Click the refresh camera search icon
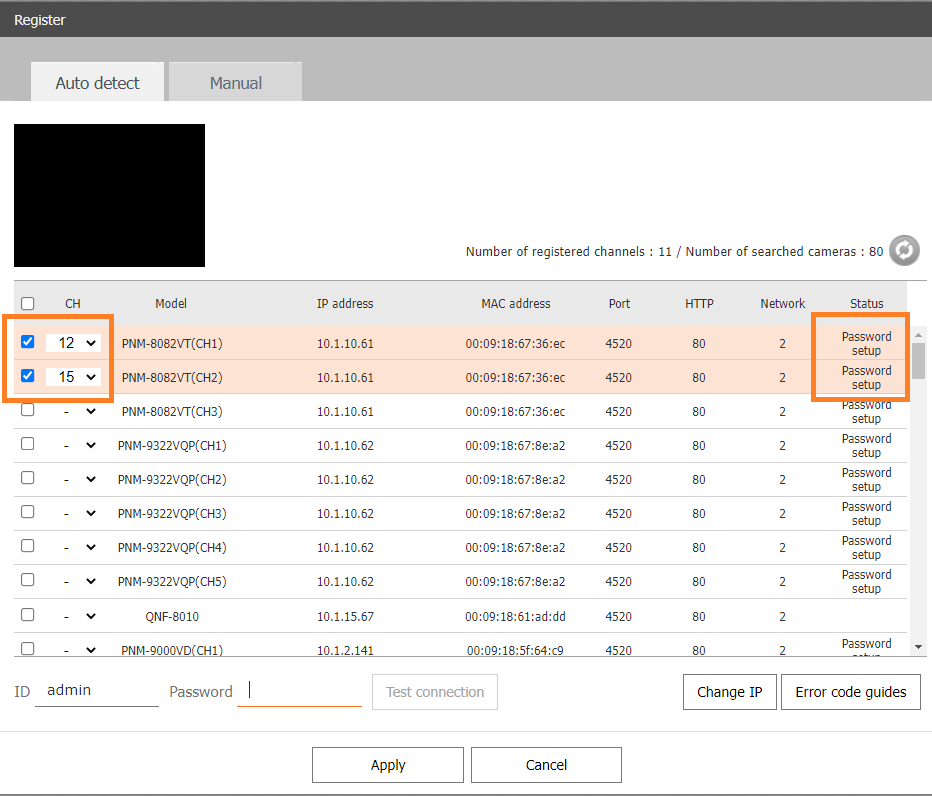Image resolution: width=932 pixels, height=796 pixels. click(x=904, y=251)
